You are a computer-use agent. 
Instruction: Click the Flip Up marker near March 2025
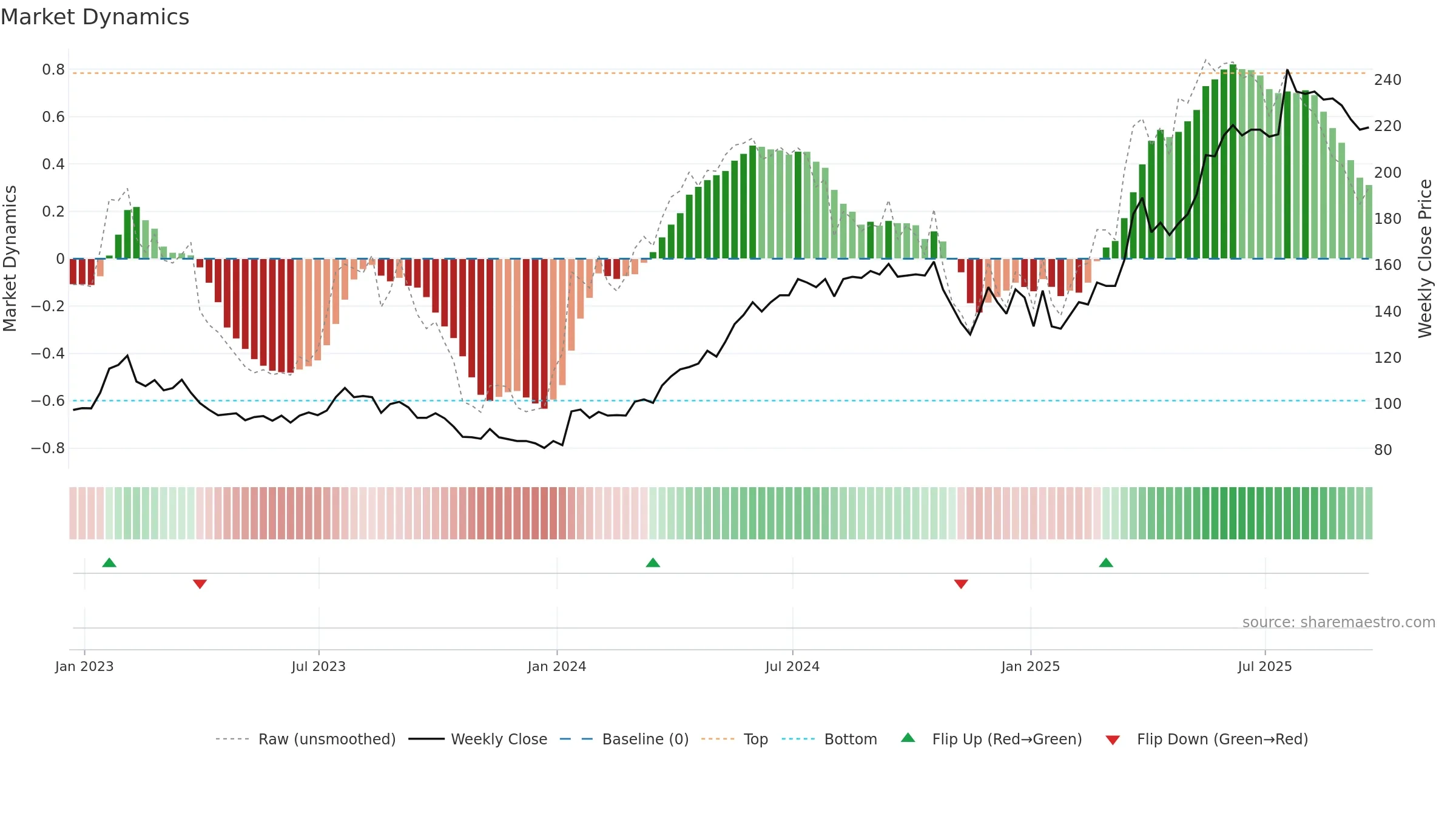1106,562
